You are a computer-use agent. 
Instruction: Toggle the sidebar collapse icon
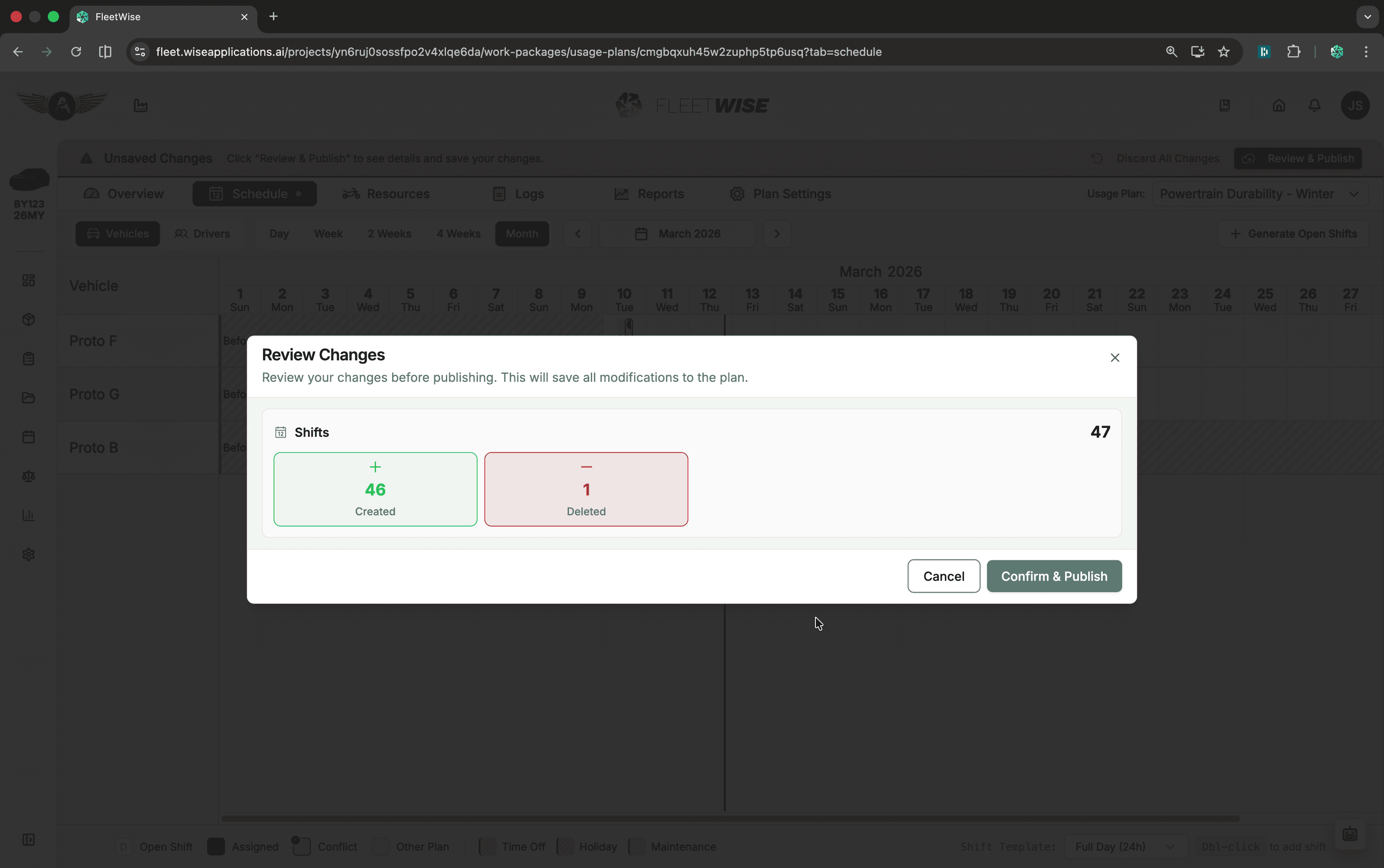(29, 840)
